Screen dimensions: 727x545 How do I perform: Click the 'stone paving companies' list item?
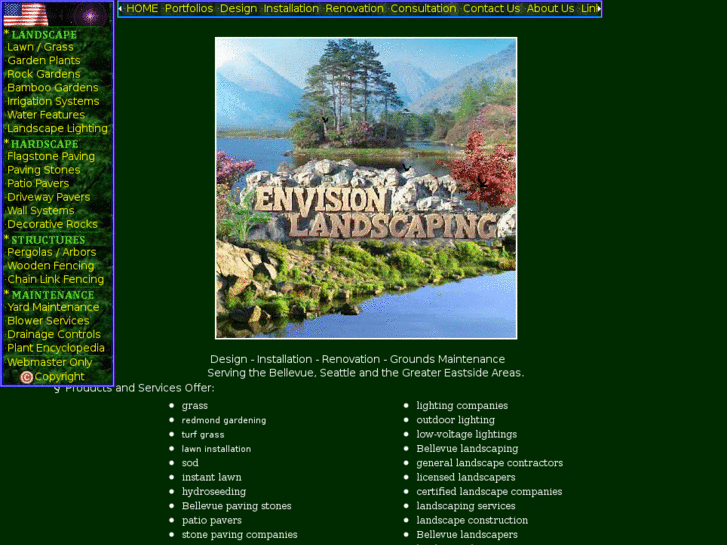239,535
